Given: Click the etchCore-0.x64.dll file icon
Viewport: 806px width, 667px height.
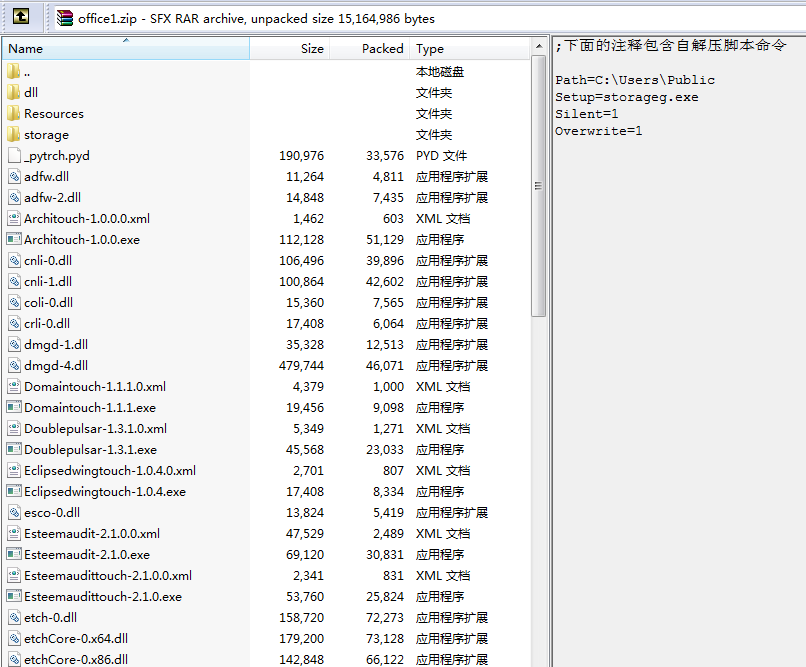Looking at the screenshot, I should pyautogui.click(x=14, y=639).
